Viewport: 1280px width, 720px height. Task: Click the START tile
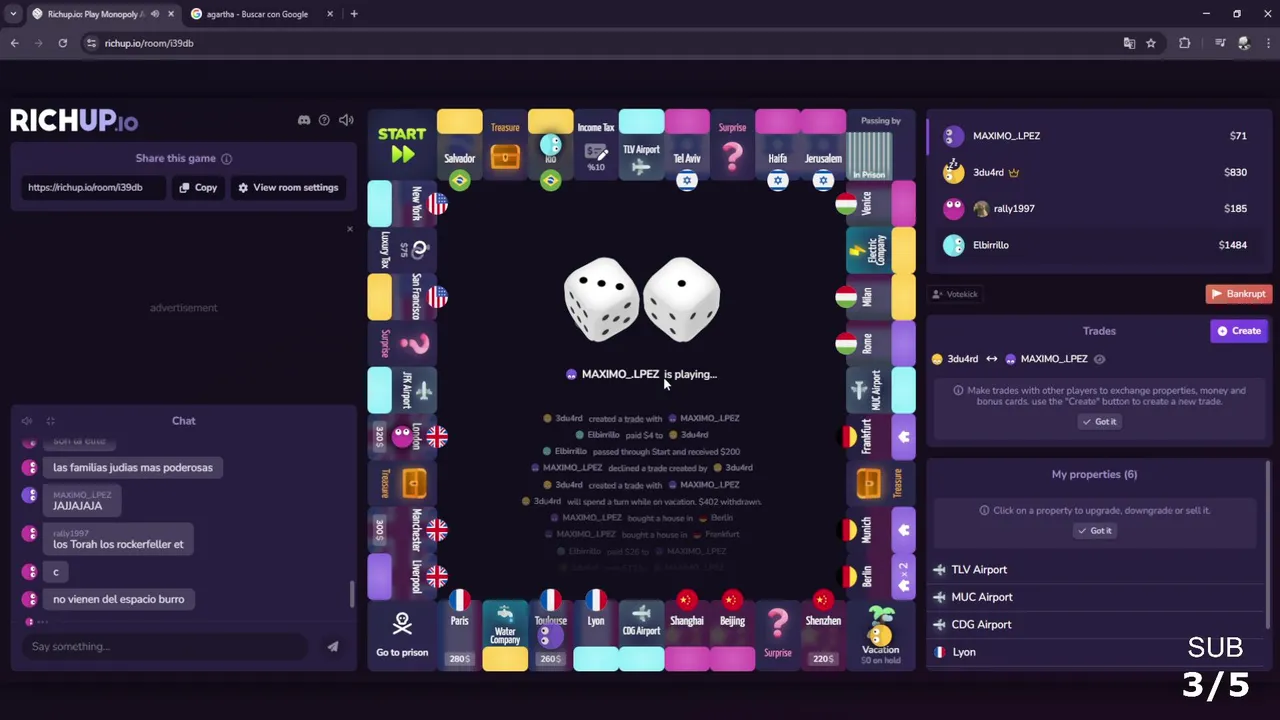click(402, 146)
